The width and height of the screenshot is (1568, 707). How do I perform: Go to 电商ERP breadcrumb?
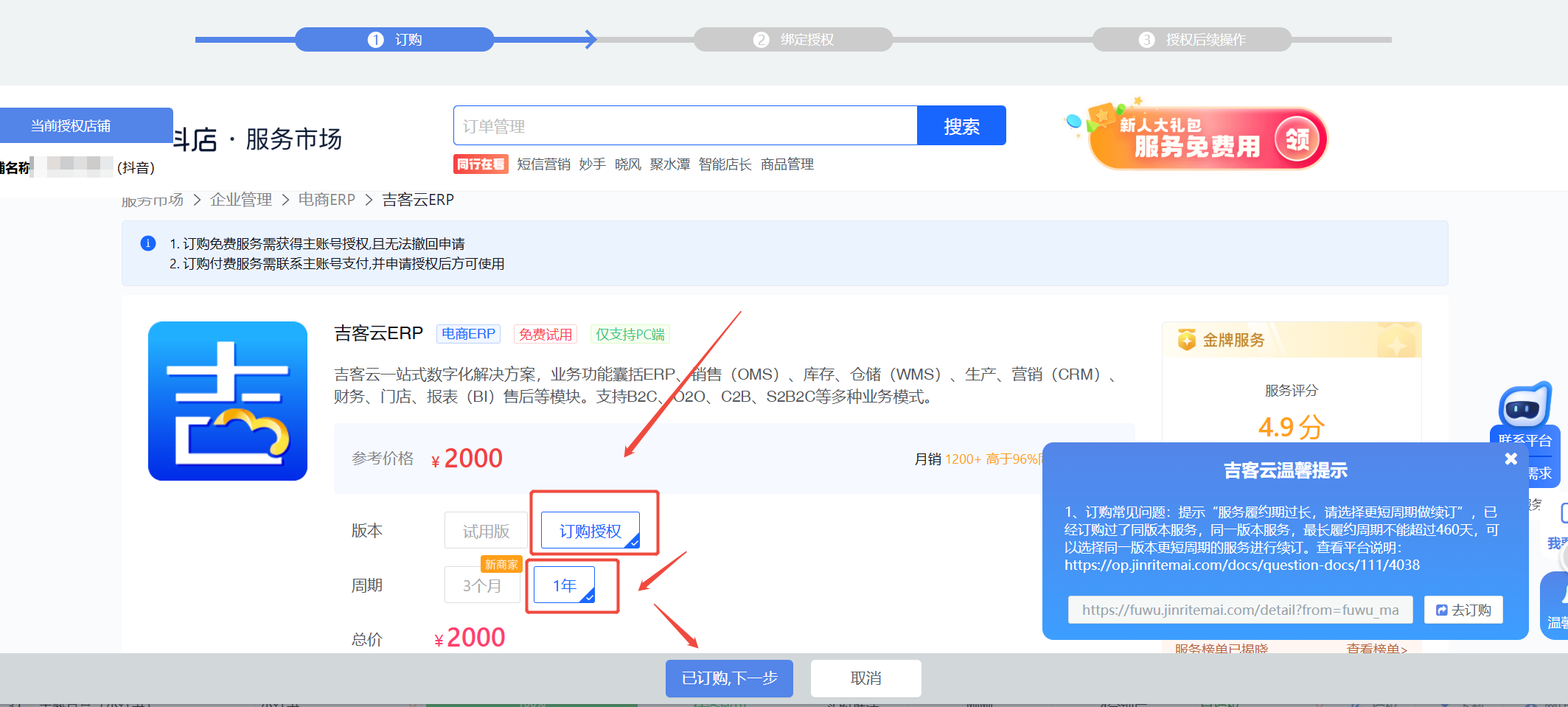(327, 200)
